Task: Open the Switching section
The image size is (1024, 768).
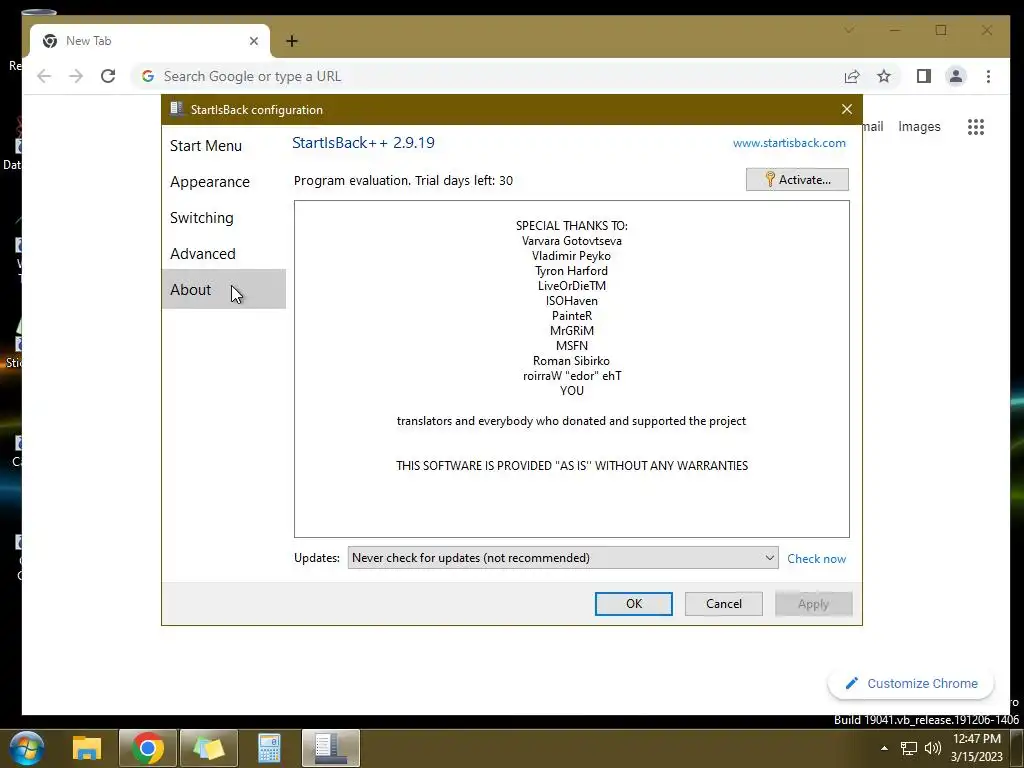Action: tap(201, 217)
